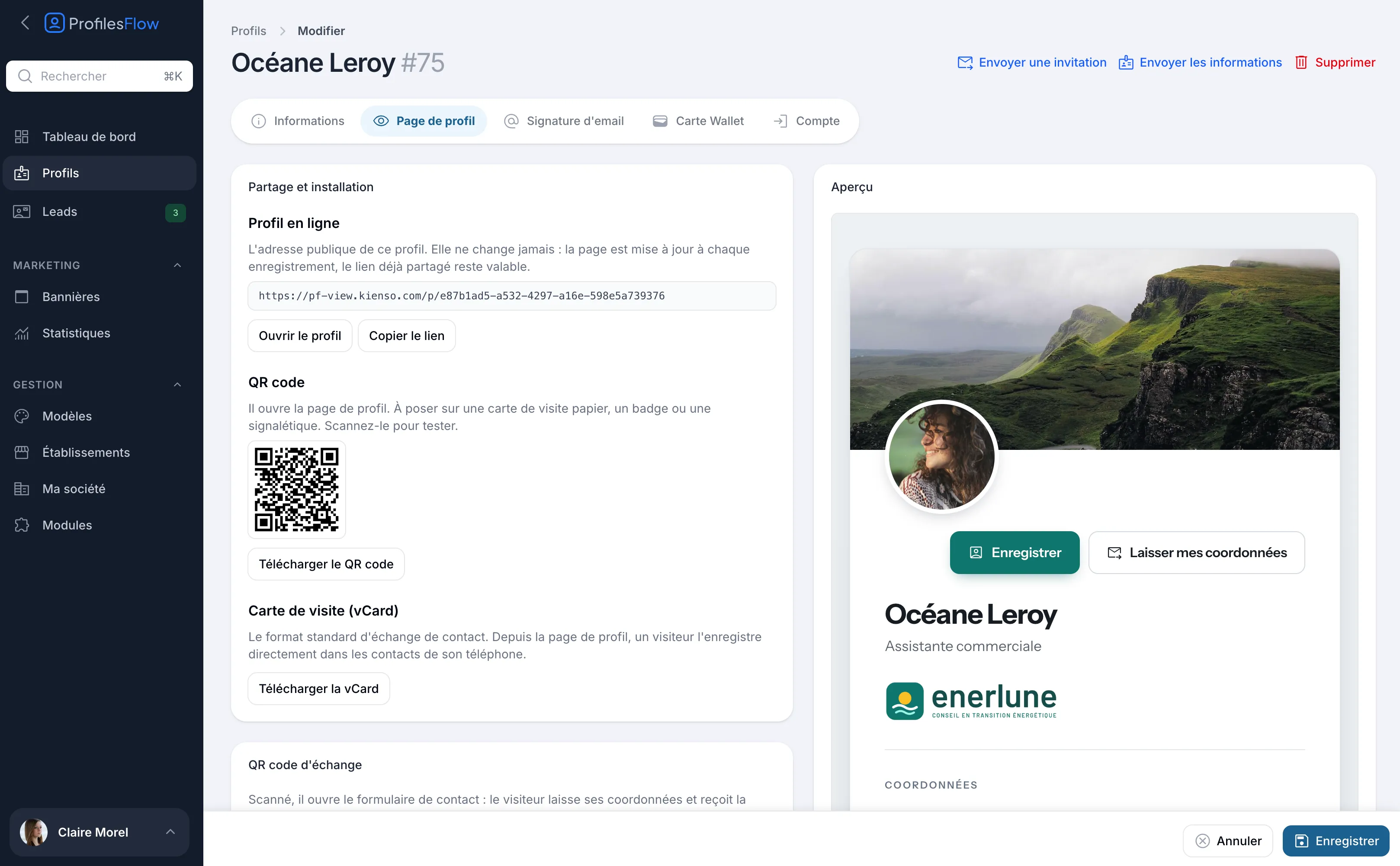This screenshot has width=1400, height=866.
Task: Click Laisser mes coordonnées in the preview
Action: coord(1197,553)
